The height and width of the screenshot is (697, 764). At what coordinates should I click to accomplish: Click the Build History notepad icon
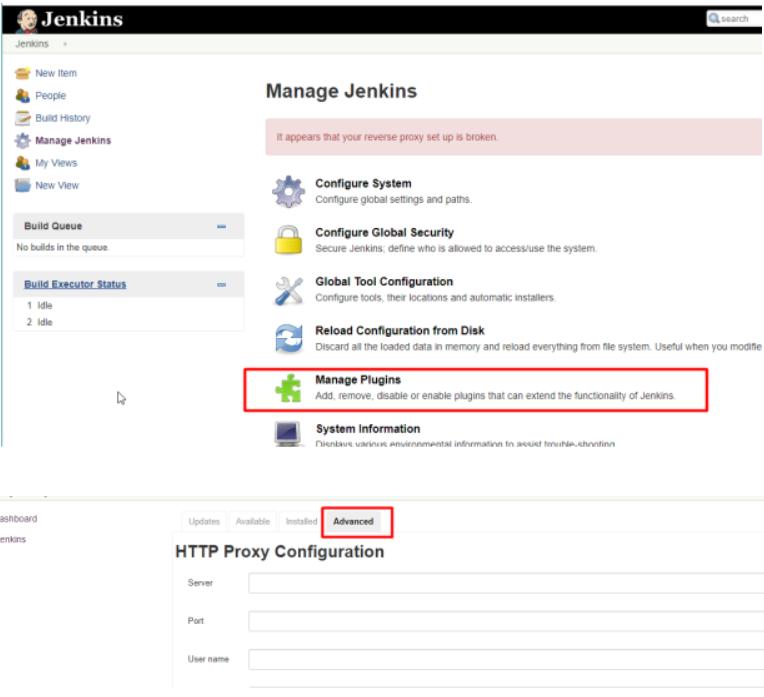pyautogui.click(x=23, y=118)
